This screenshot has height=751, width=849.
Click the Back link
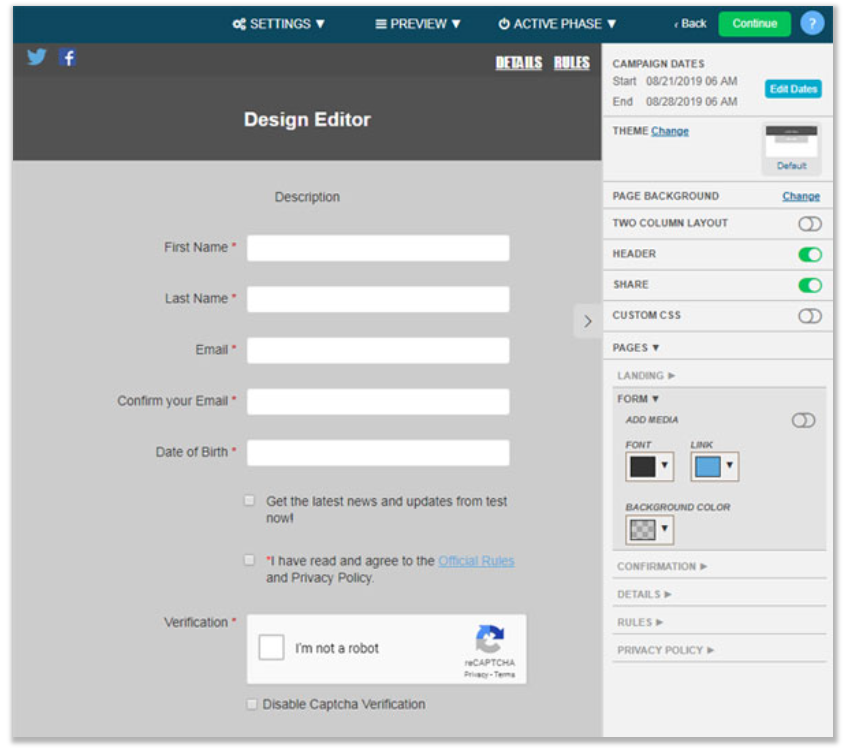pyautogui.click(x=690, y=23)
